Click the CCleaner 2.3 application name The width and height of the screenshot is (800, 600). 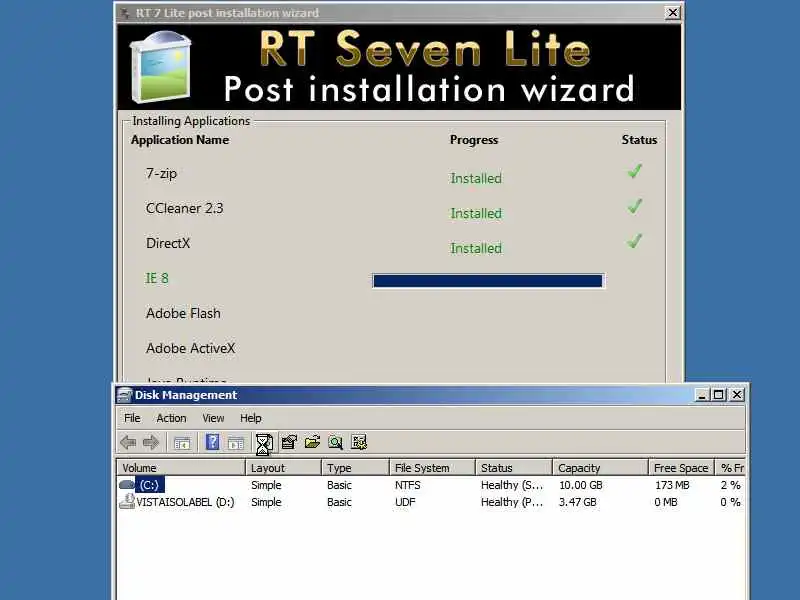[185, 208]
